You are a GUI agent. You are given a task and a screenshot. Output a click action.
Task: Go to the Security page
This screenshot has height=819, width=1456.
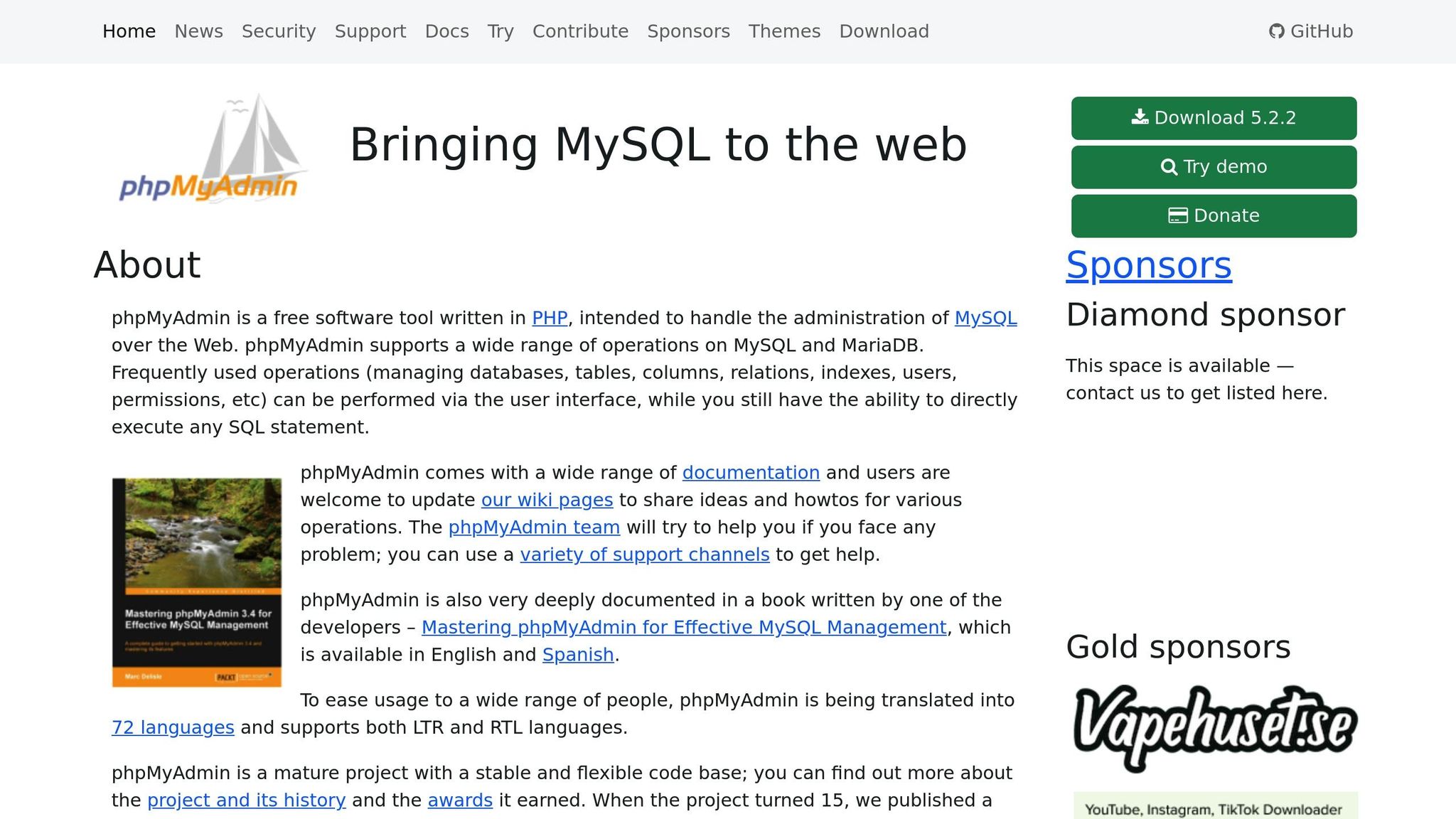coord(279,31)
